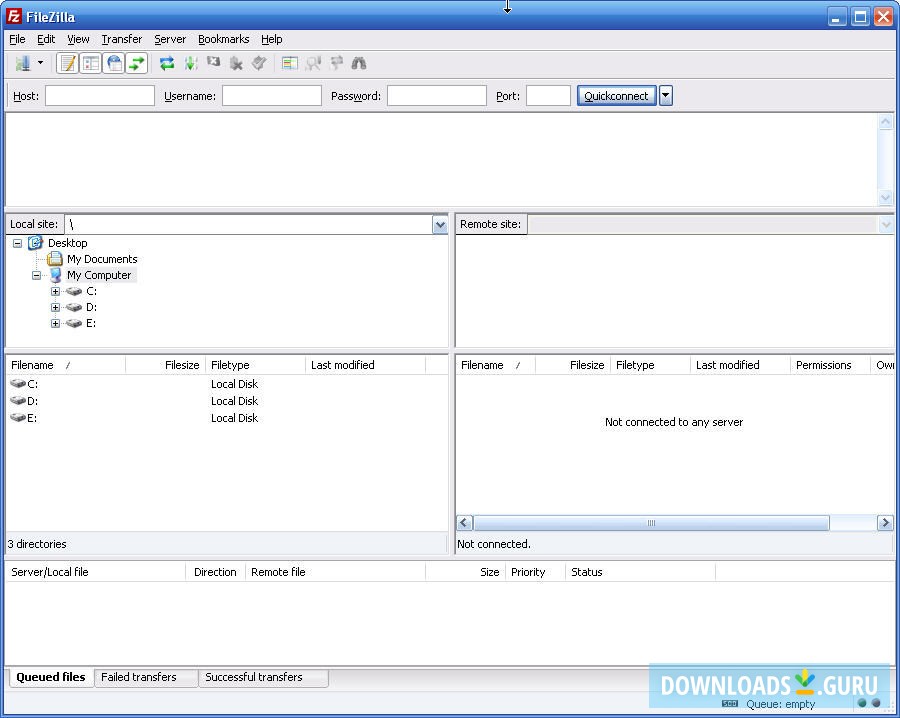Open the Transfer menu
900x718 pixels.
pyautogui.click(x=122, y=39)
